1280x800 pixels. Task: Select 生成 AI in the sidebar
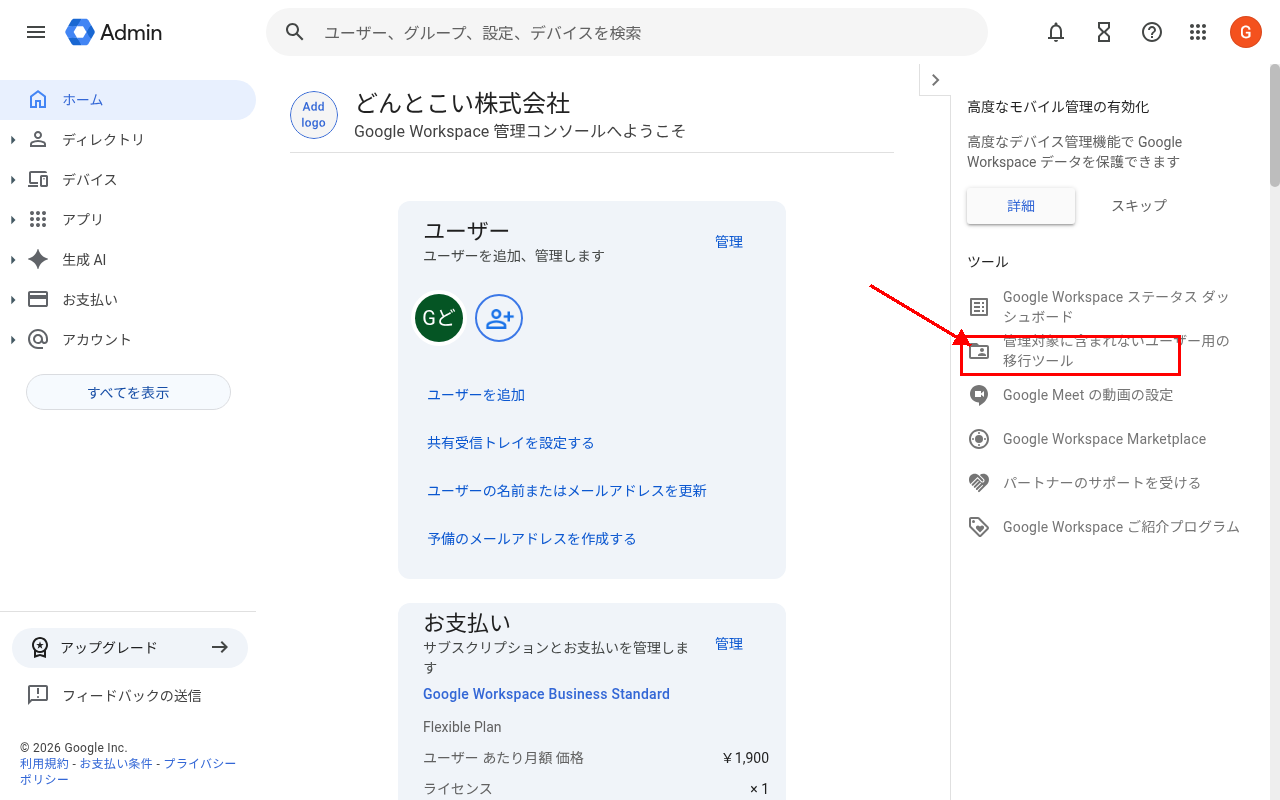pyautogui.click(x=128, y=260)
